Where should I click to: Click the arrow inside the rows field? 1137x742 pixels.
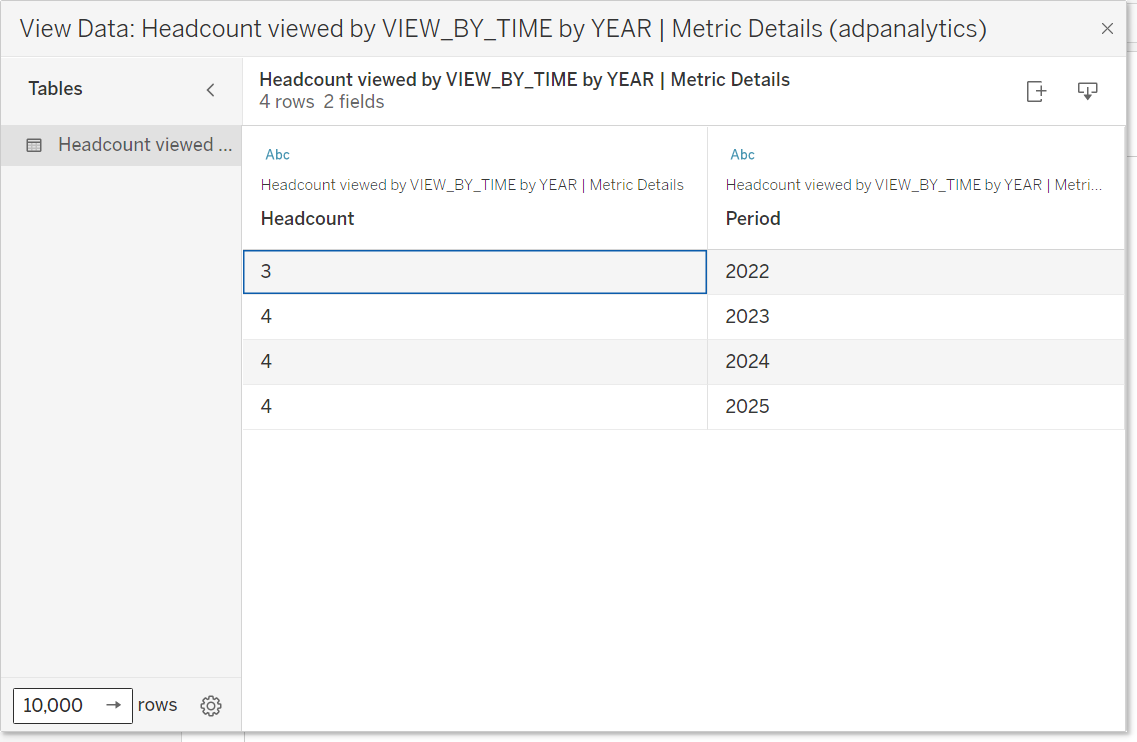tap(113, 705)
